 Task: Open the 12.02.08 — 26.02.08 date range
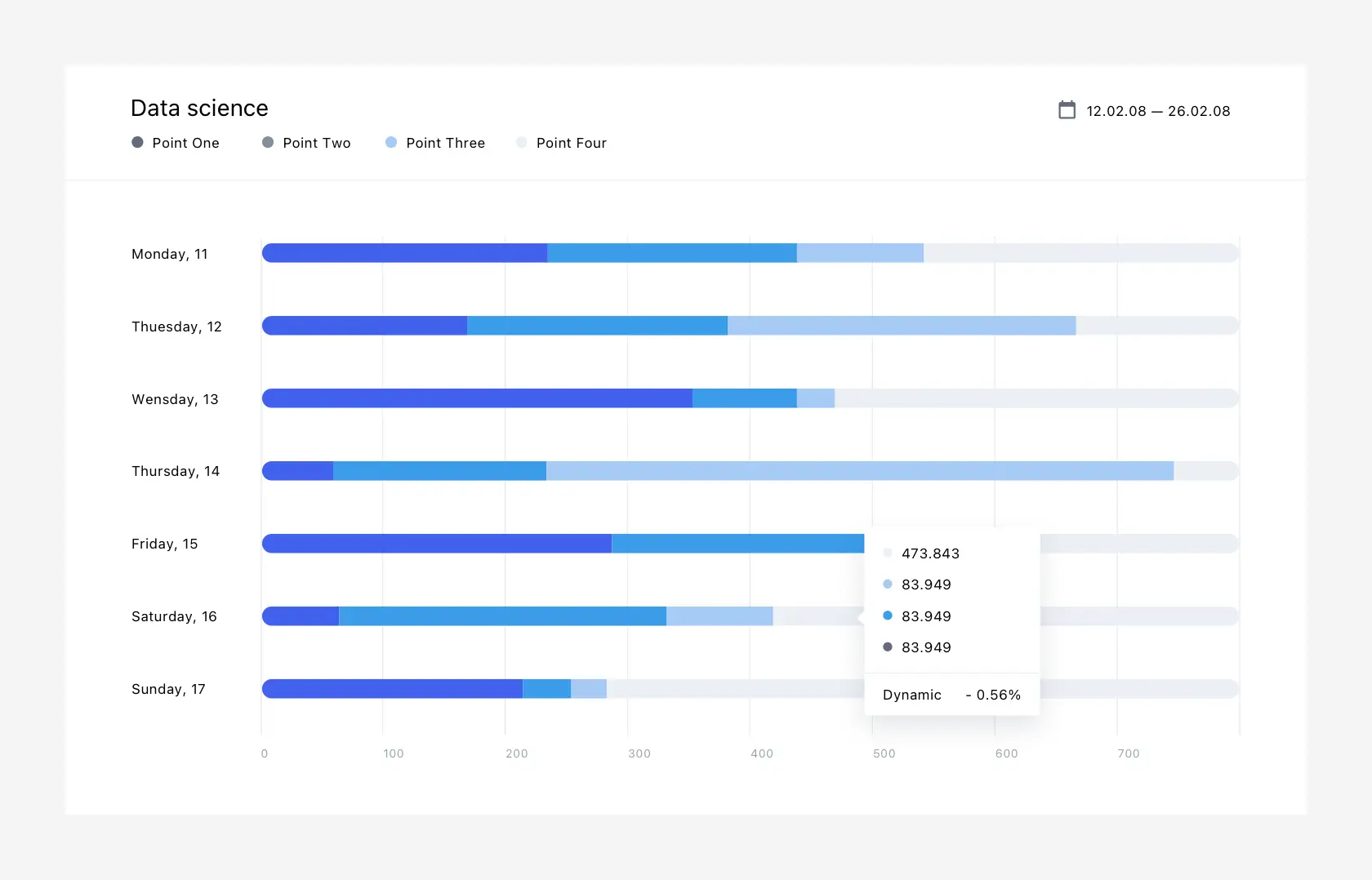(1157, 111)
